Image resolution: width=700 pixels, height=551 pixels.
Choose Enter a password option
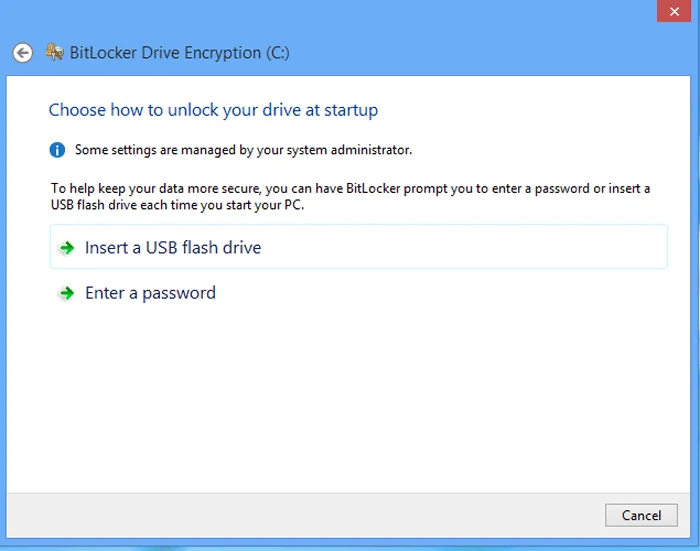pyautogui.click(x=358, y=293)
